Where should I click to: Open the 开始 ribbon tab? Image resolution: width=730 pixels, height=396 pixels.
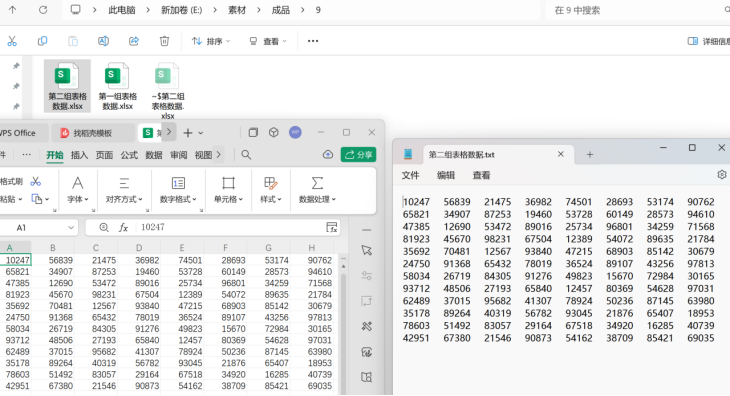click(54, 155)
